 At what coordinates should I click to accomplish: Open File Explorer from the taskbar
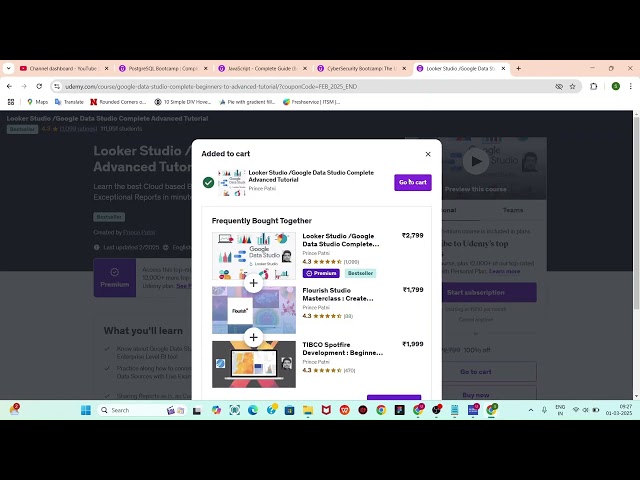coord(308,410)
